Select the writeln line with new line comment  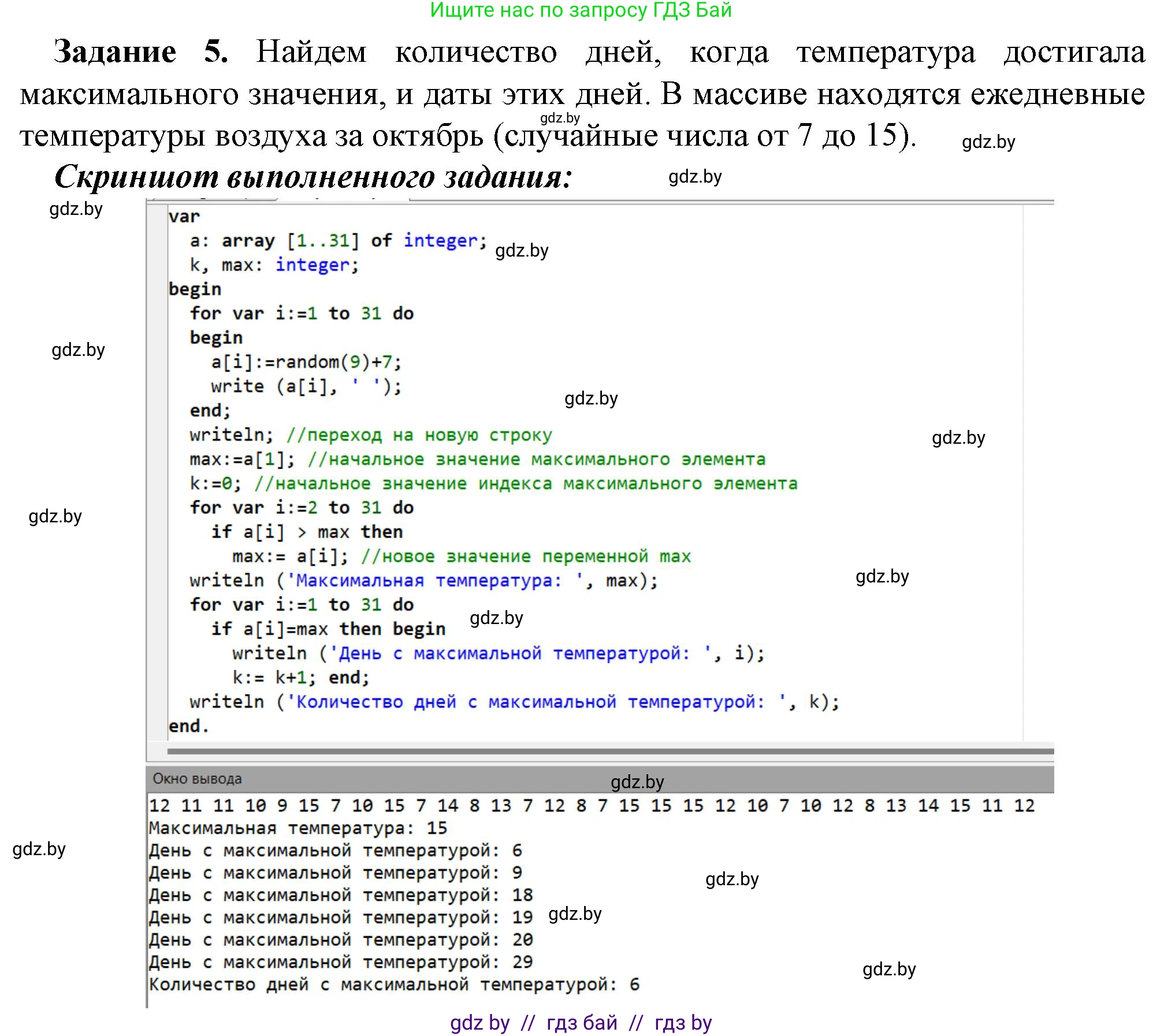point(370,435)
